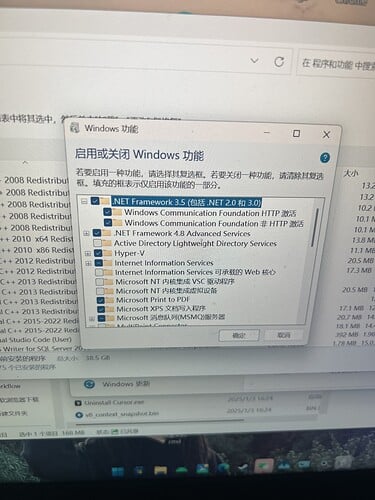Open File Explorer from the taskbar

click(160, 470)
